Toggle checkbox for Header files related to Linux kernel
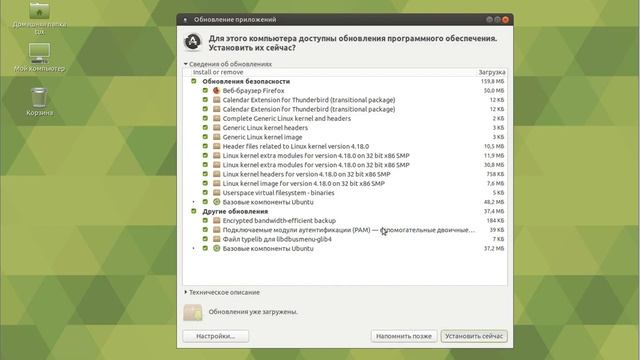The image size is (640, 360). coord(205,146)
